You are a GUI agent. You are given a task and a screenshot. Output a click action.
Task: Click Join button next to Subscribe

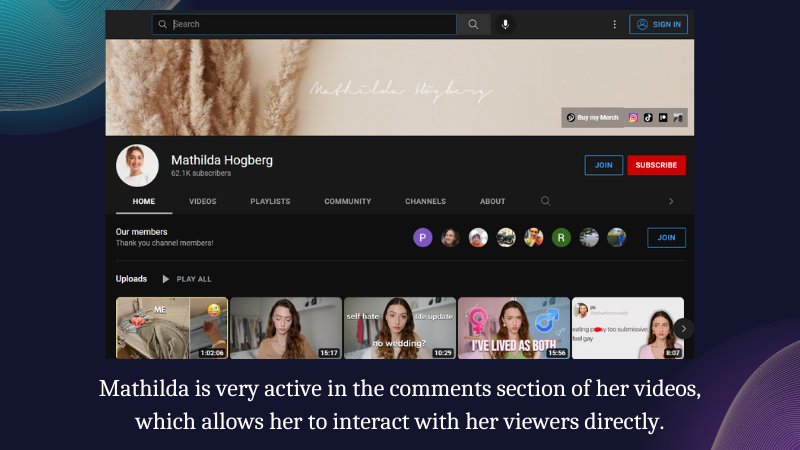pyautogui.click(x=603, y=165)
